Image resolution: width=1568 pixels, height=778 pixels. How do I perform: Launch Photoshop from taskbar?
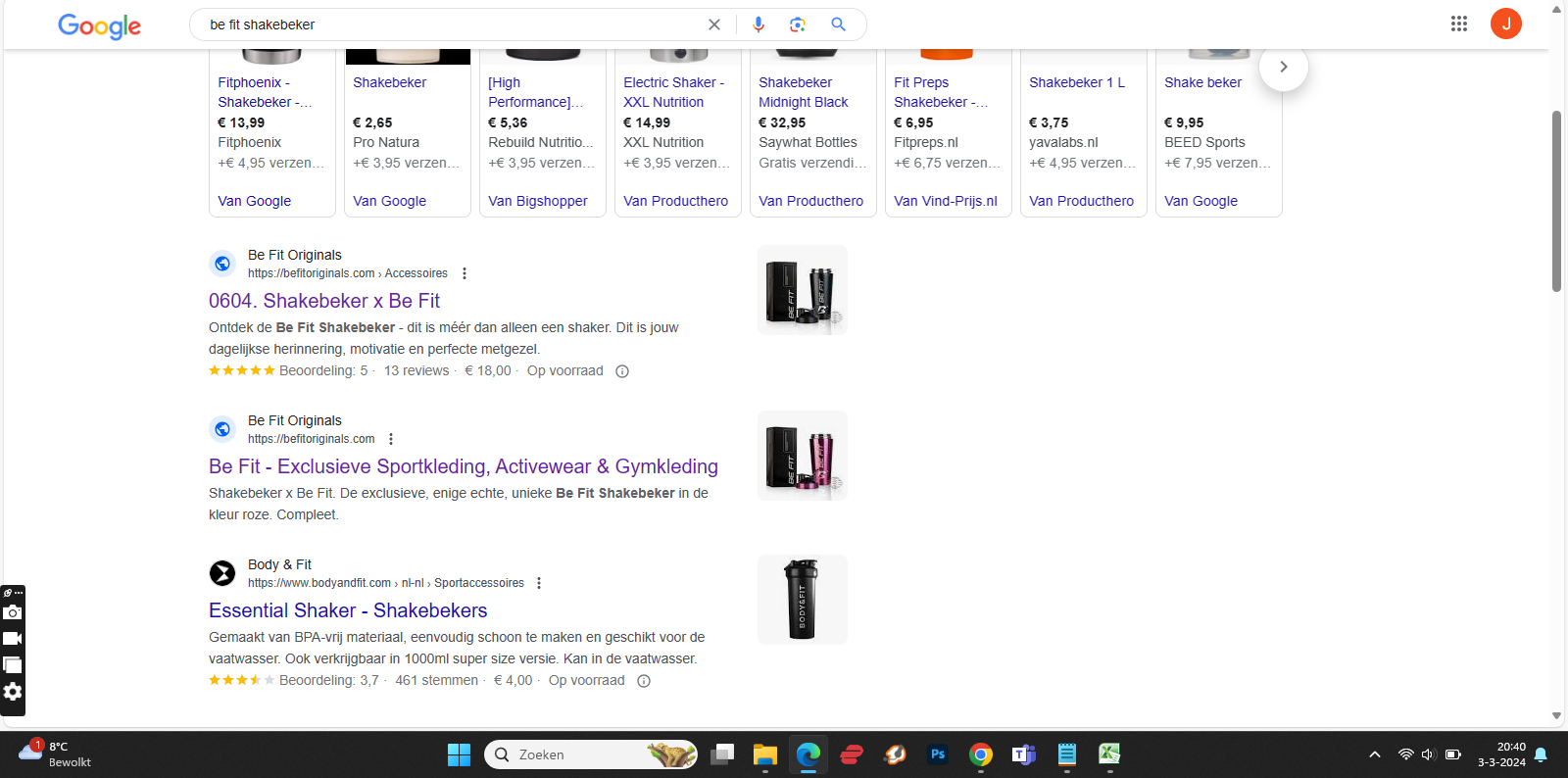[x=938, y=754]
